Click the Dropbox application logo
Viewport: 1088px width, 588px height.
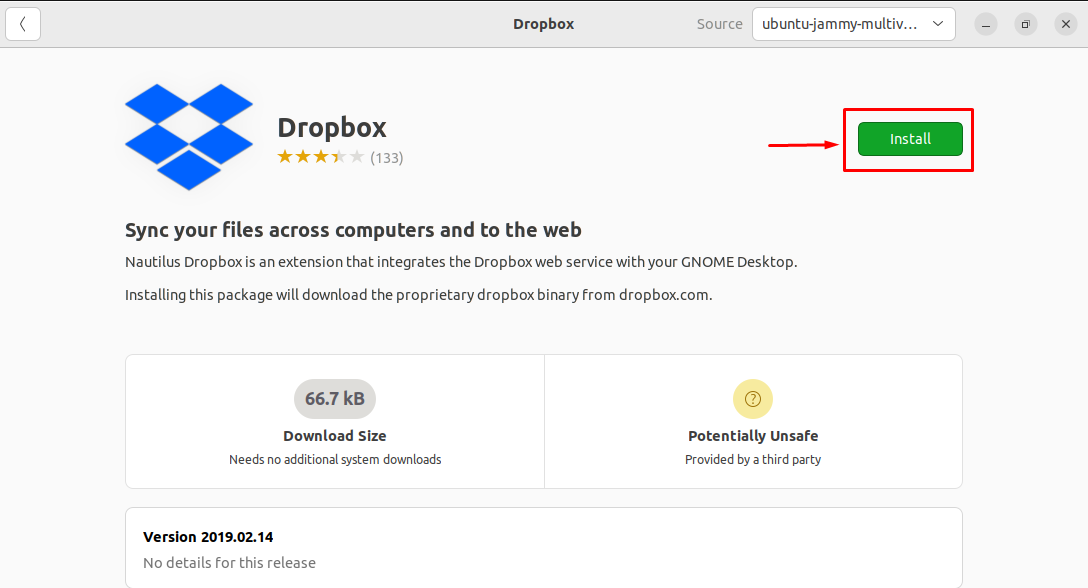coord(189,137)
